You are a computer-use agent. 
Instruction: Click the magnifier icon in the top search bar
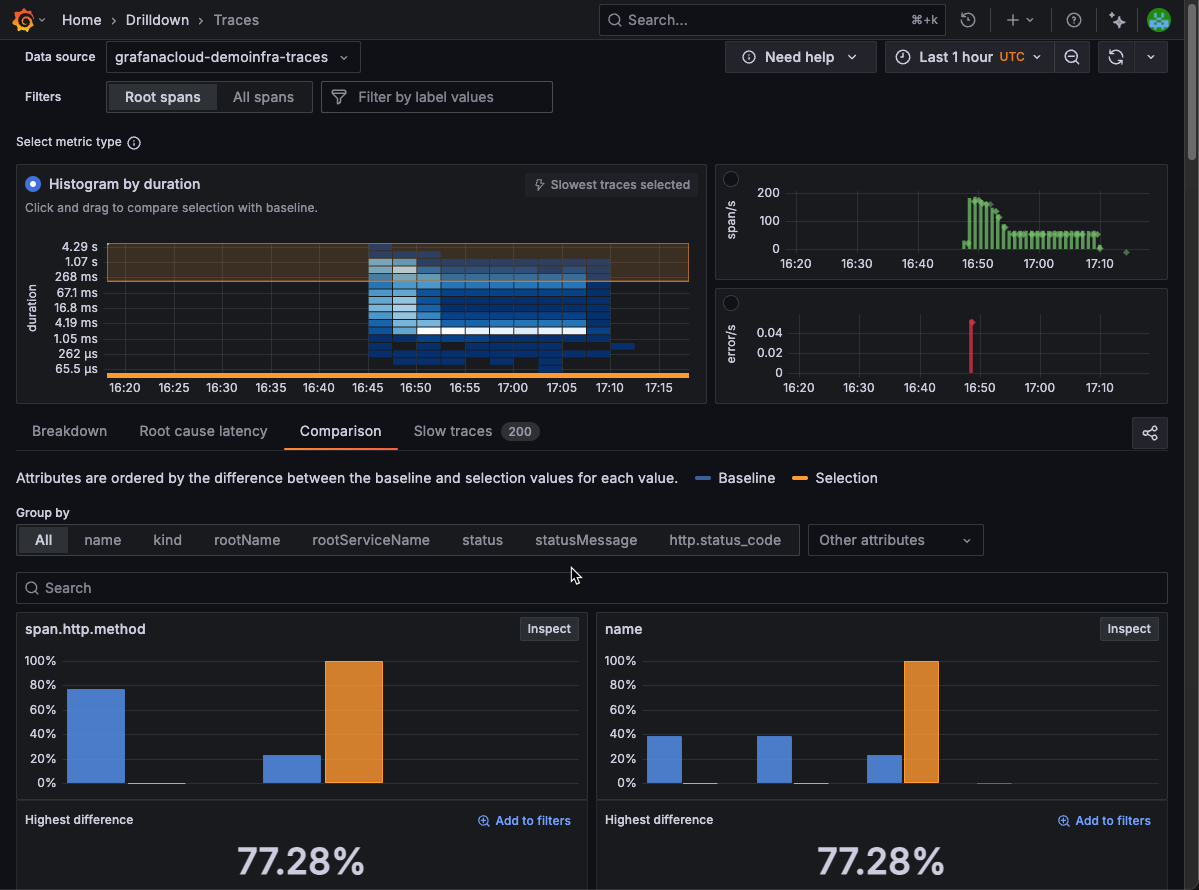tap(614, 20)
